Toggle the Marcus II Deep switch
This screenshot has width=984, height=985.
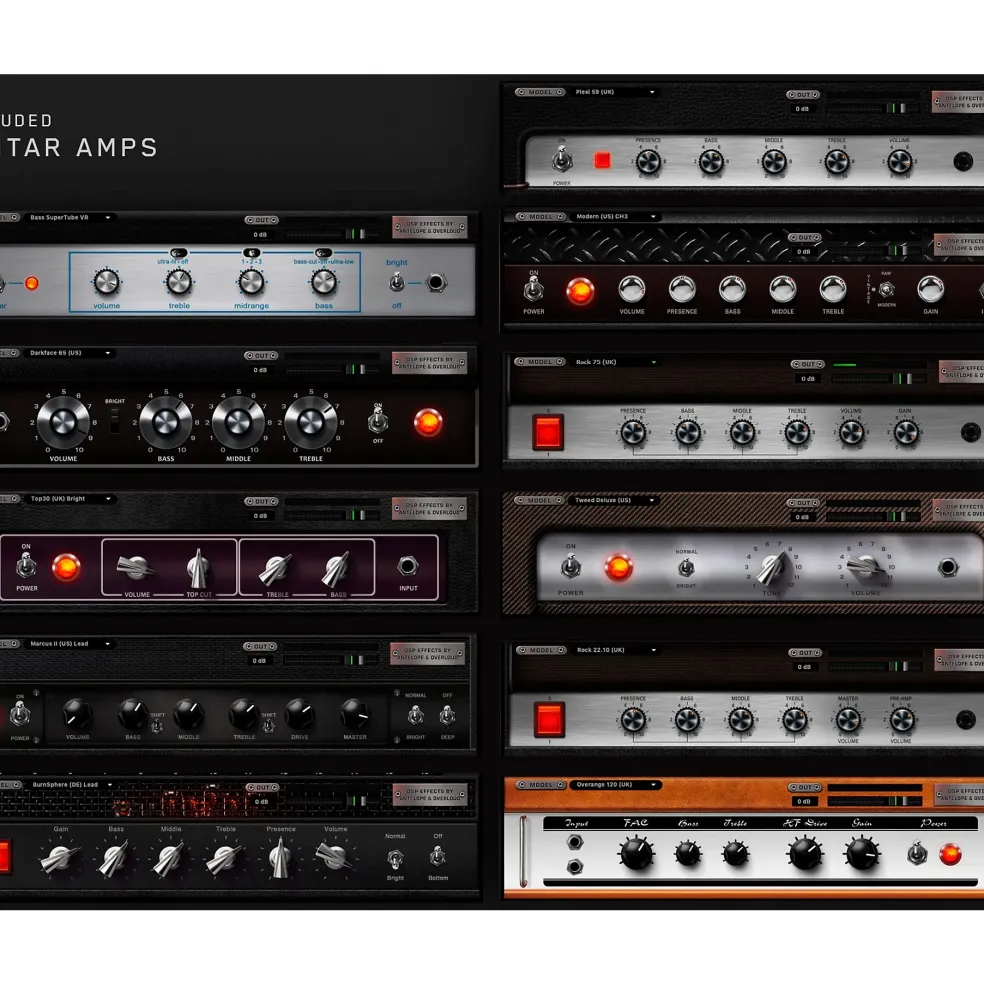[447, 715]
